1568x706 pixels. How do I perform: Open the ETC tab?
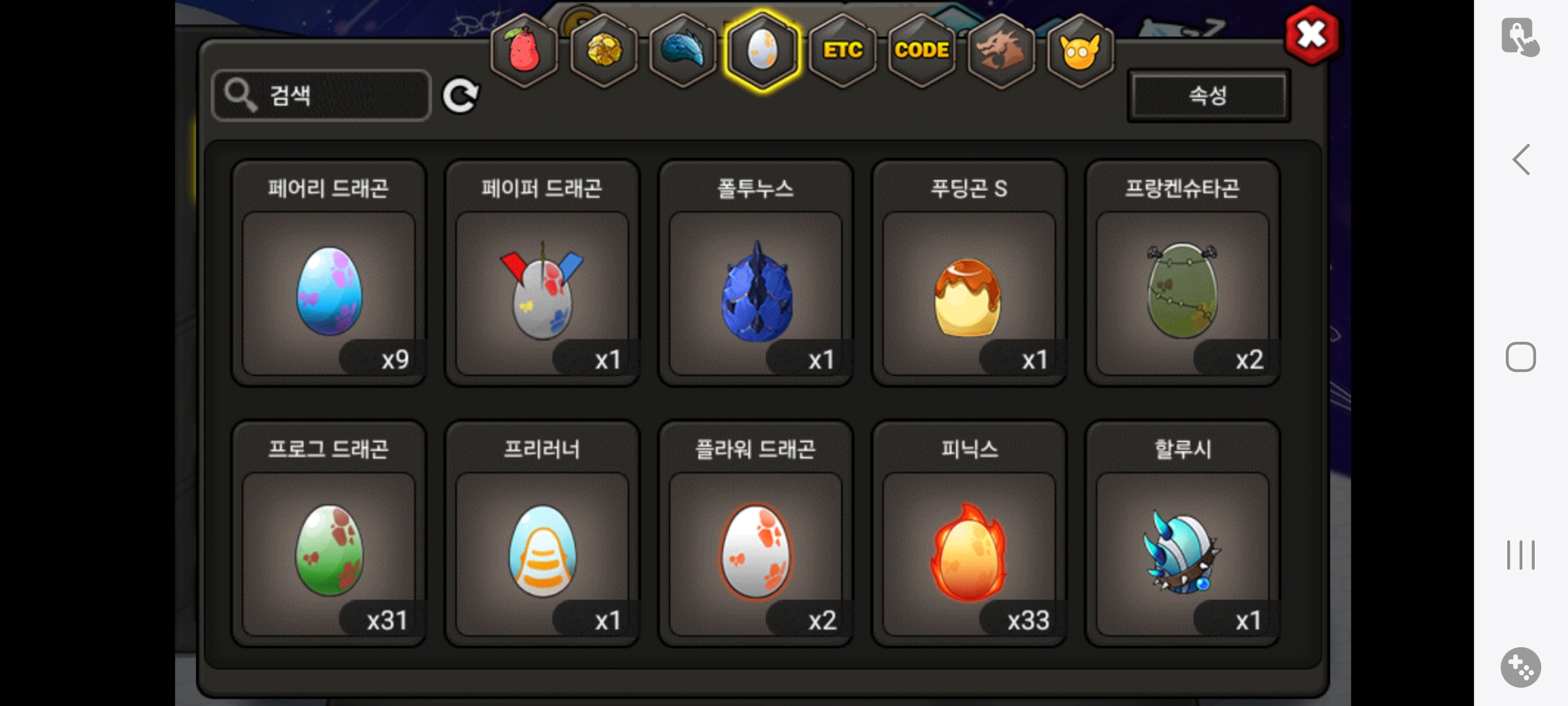pos(843,51)
